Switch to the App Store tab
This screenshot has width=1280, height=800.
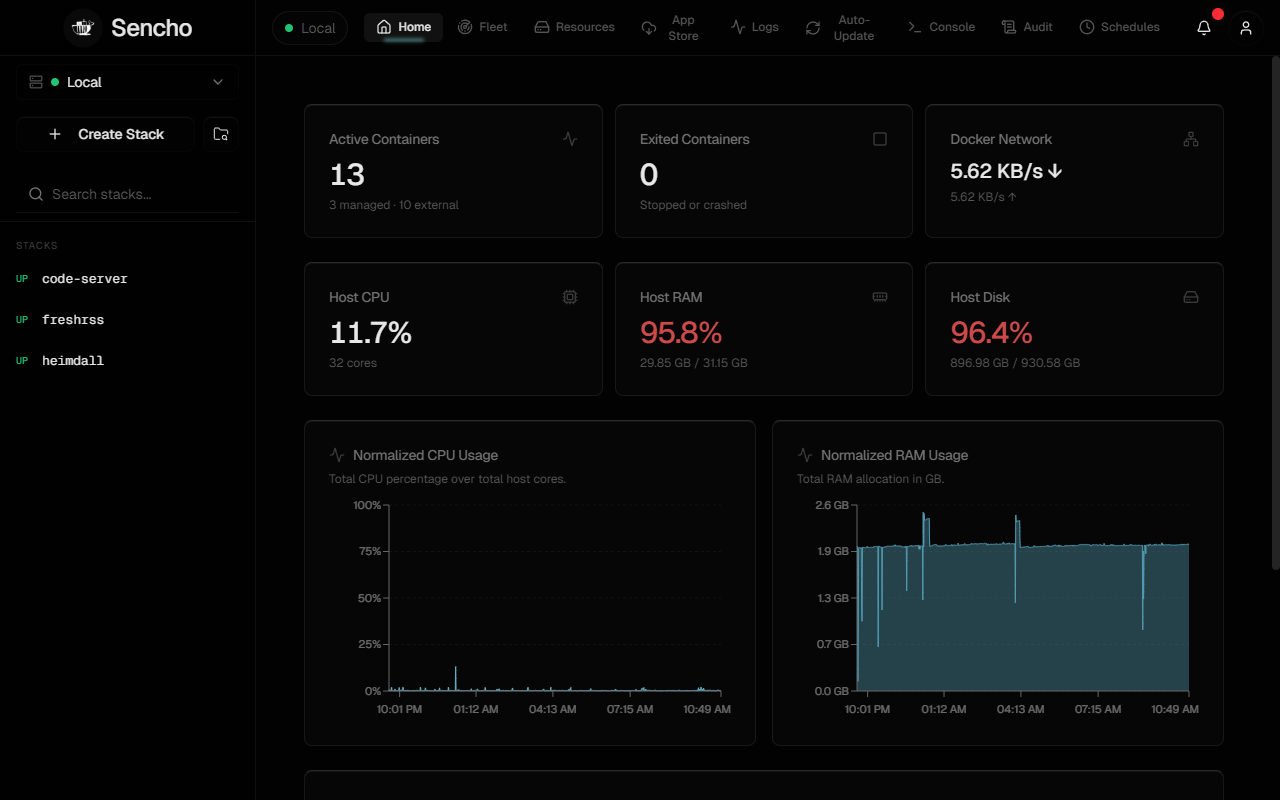click(670, 28)
